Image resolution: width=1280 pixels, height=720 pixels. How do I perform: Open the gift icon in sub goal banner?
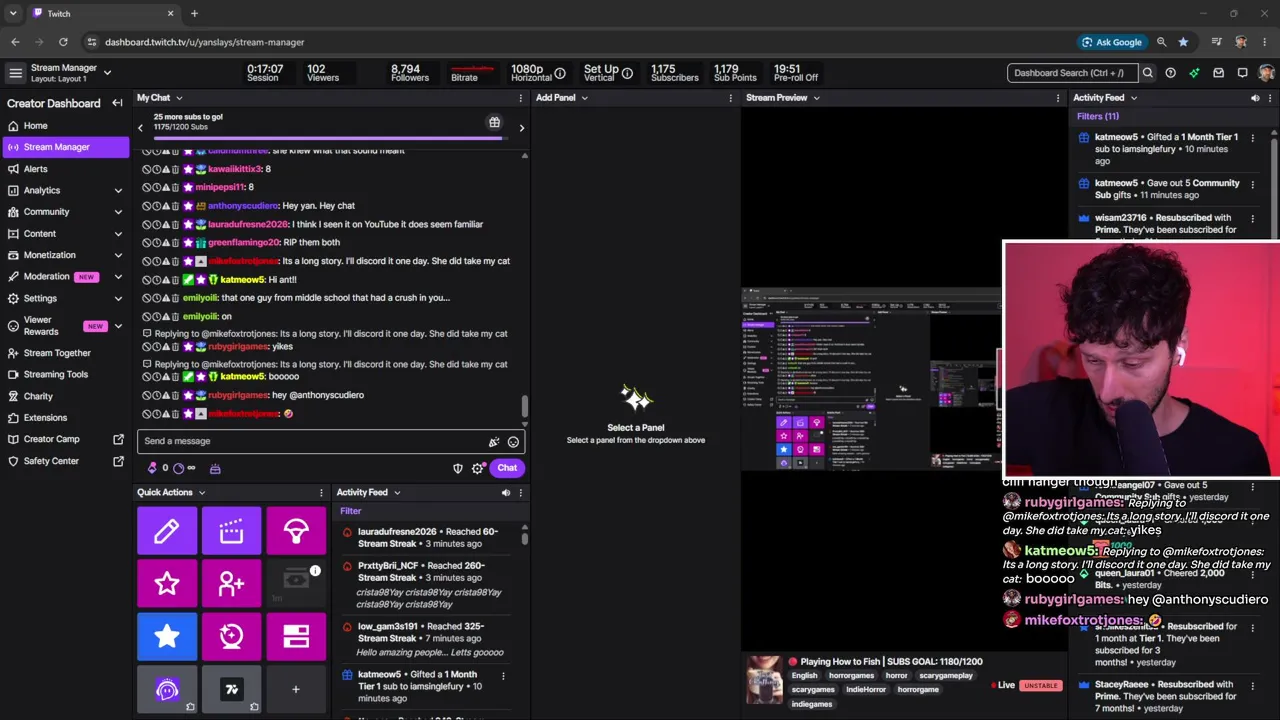pos(494,122)
